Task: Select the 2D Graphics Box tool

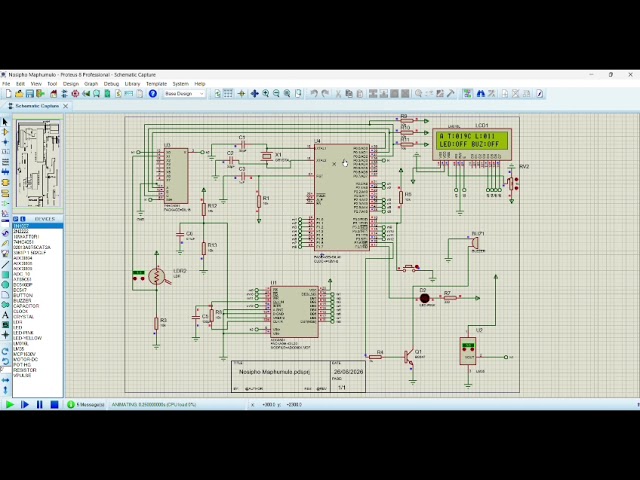Action: (x=5, y=275)
